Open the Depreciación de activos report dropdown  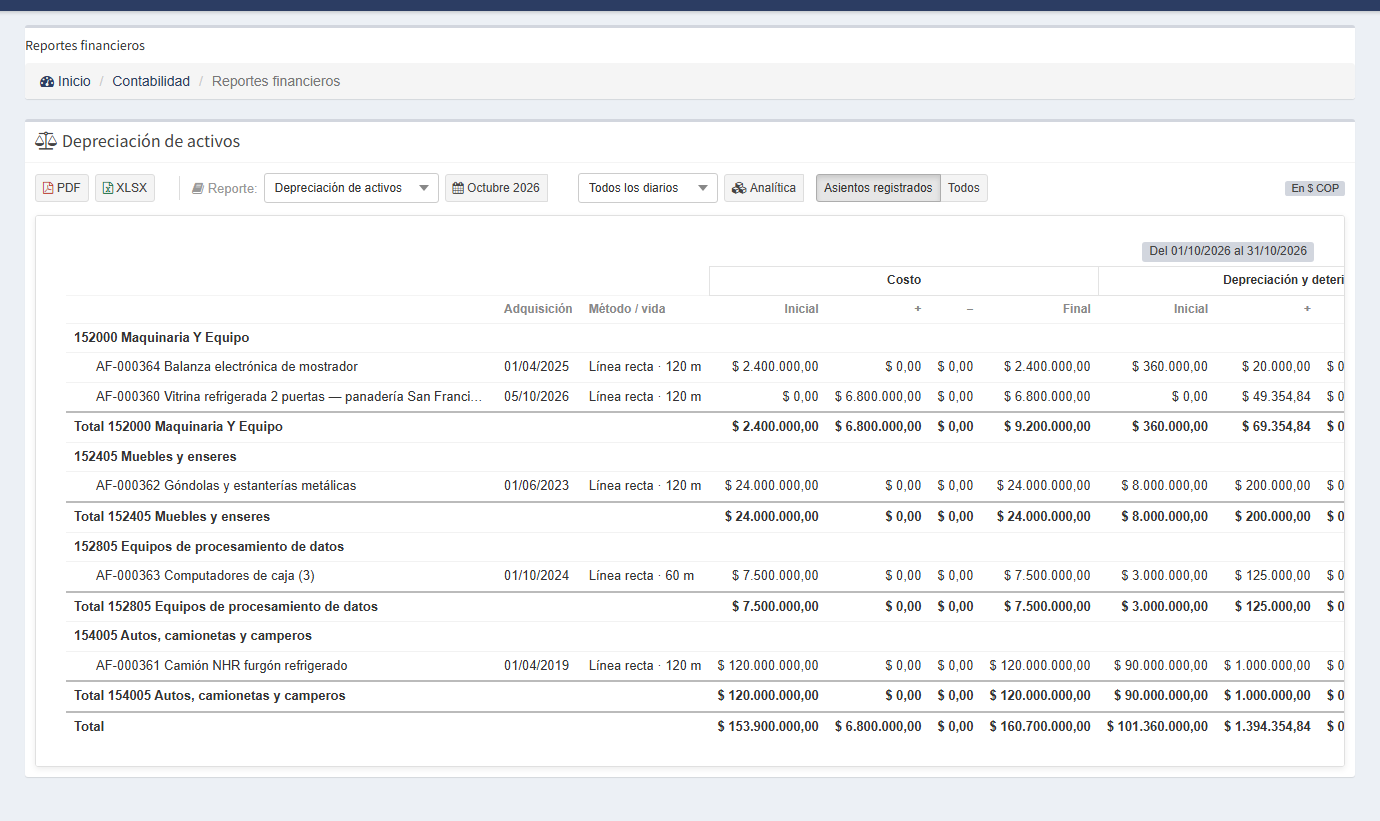pos(351,188)
